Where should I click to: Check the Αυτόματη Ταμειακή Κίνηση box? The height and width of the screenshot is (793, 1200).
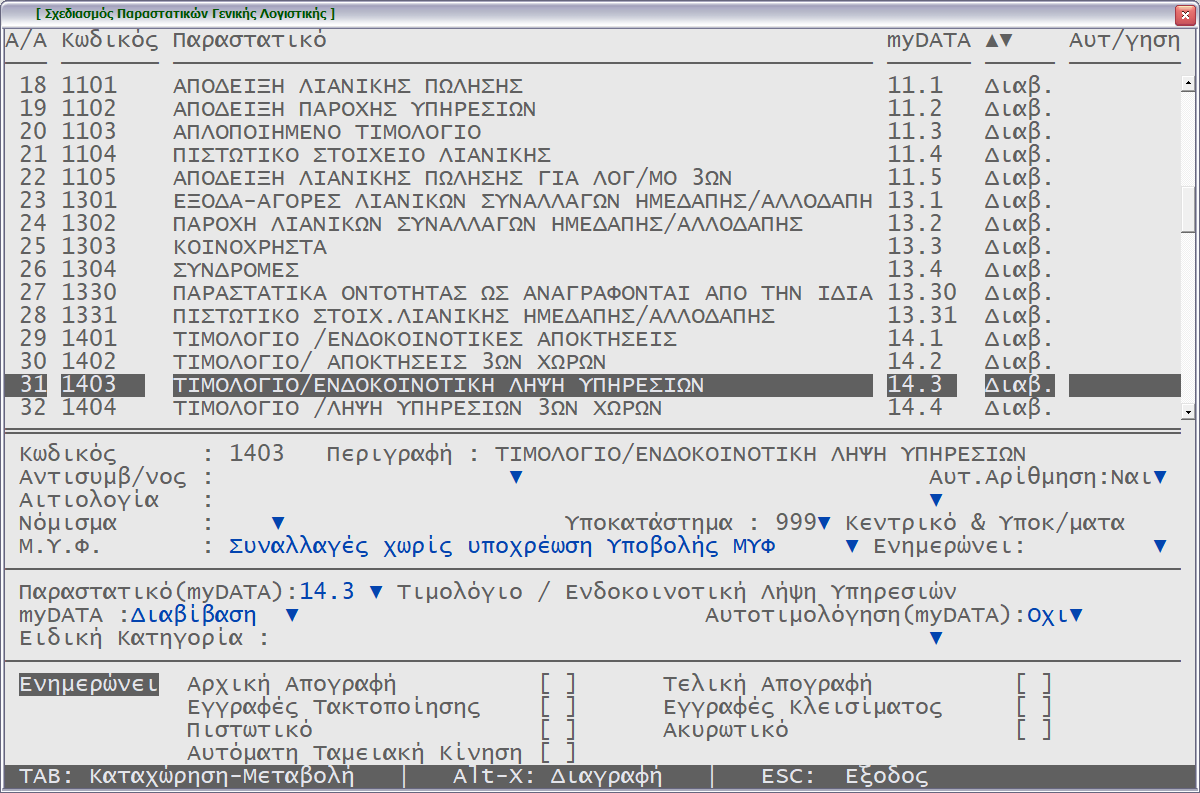point(558,753)
